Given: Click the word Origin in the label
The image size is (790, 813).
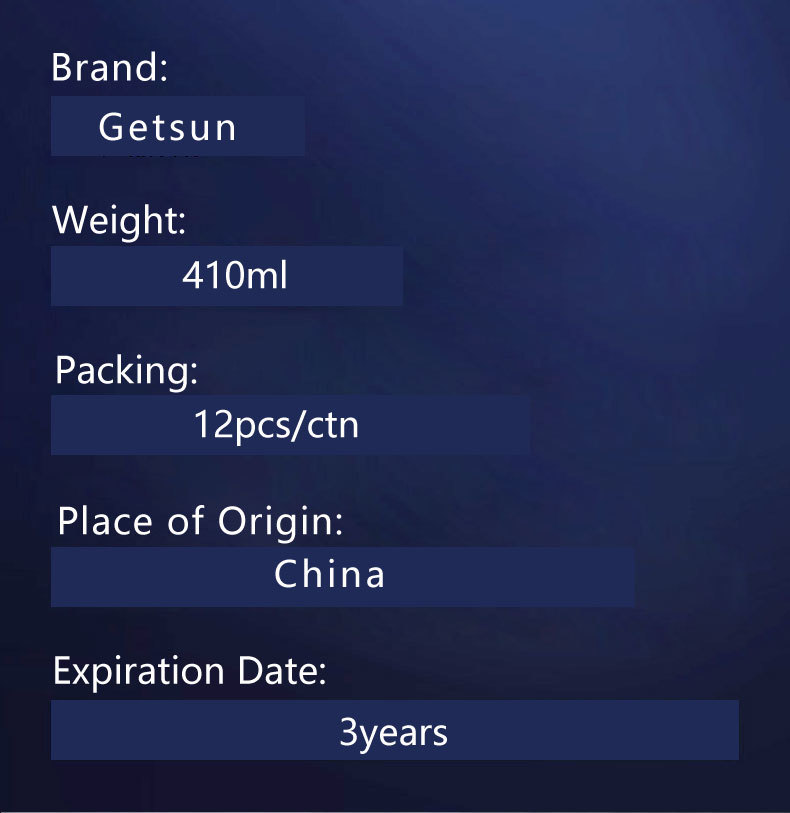Looking at the screenshot, I should (x=280, y=522).
